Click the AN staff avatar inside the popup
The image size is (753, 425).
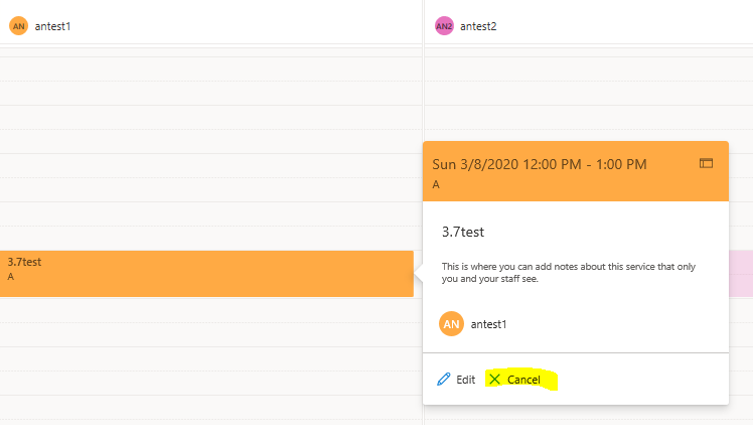point(452,323)
